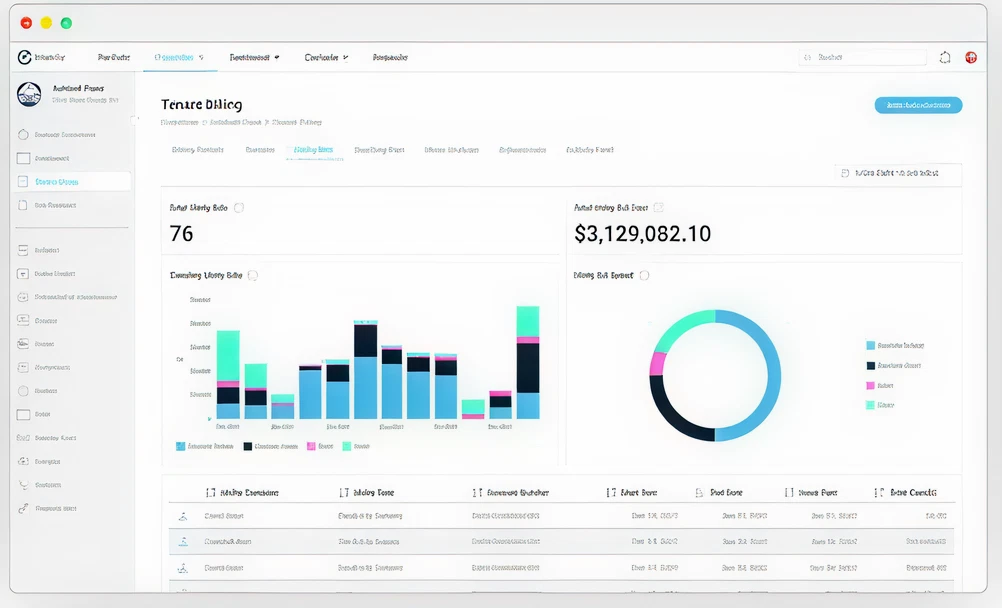Image resolution: width=1002 pixels, height=608 pixels.
Task: Click into the search field in the top bar
Action: tap(865, 58)
